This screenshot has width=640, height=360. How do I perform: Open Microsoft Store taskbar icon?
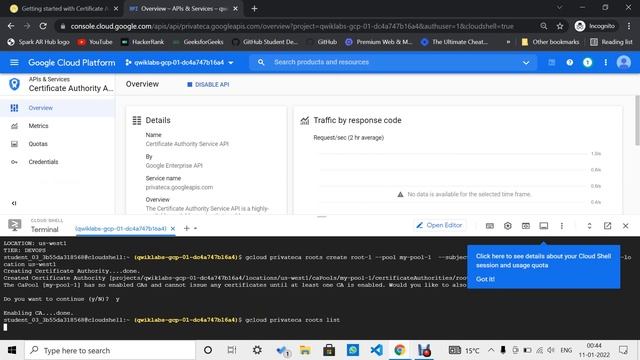coord(329,350)
